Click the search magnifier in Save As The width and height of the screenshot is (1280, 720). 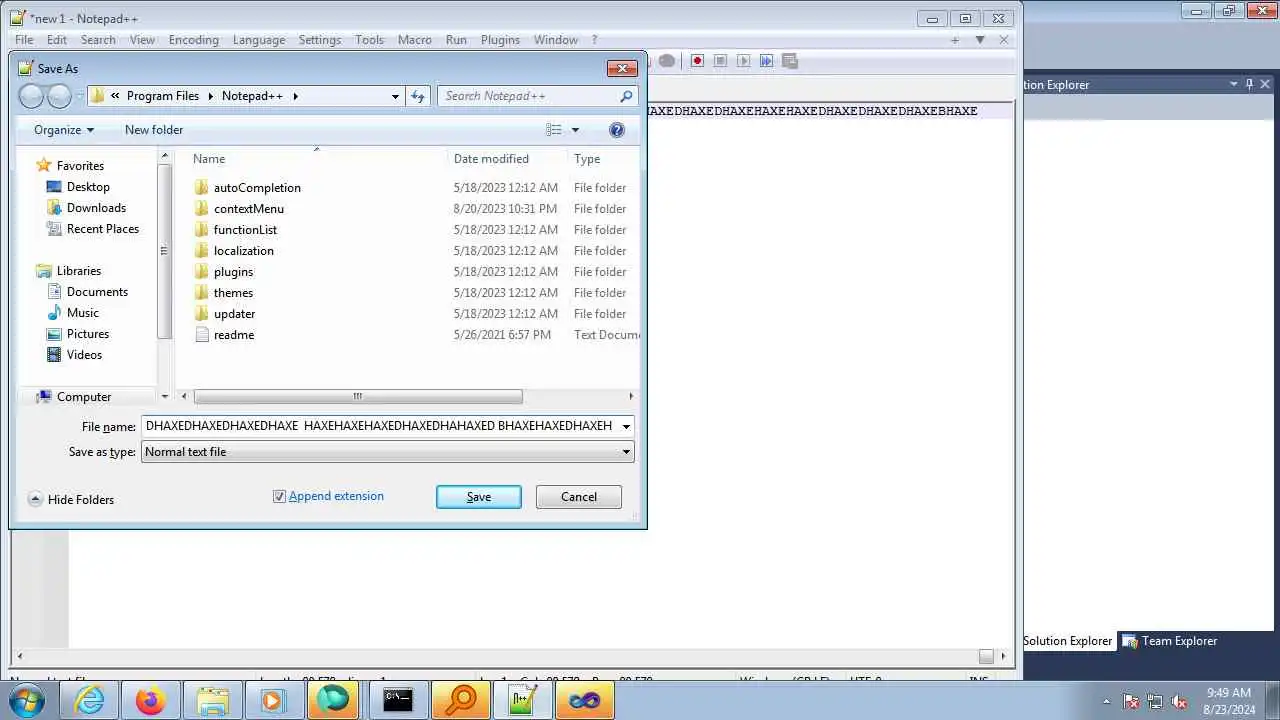pos(626,96)
